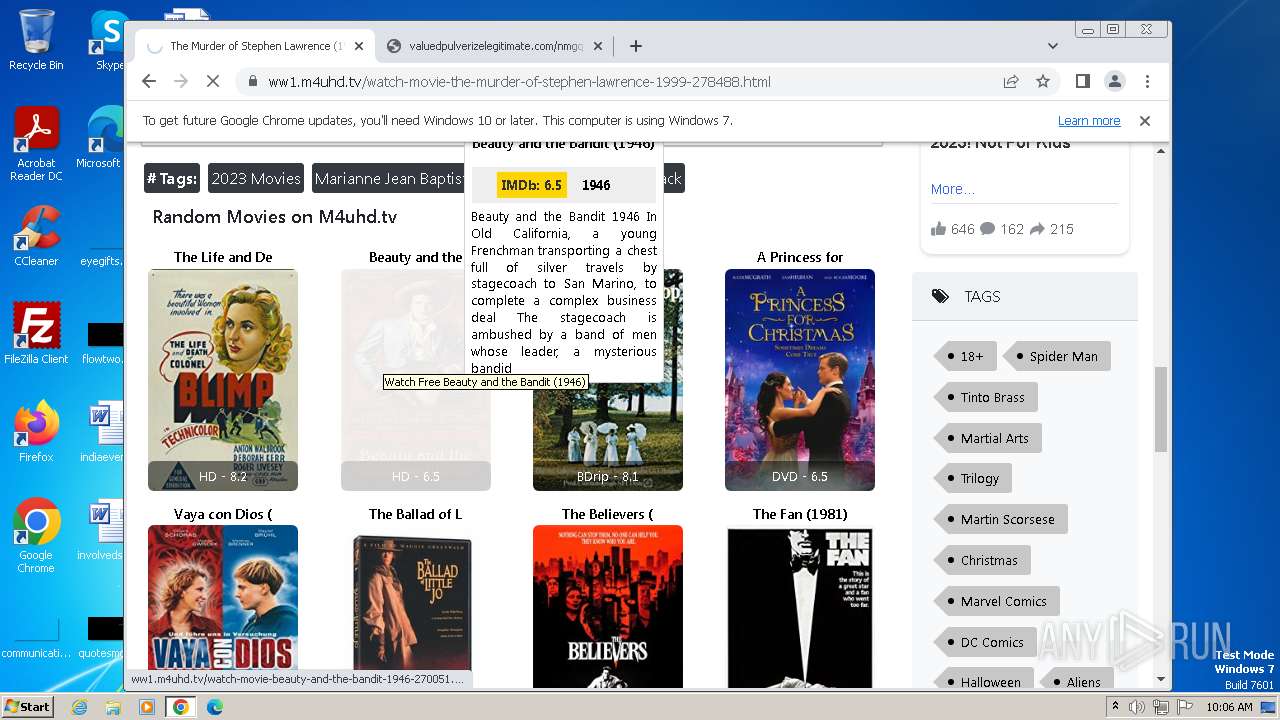Screen dimensions: 1280x720
Task: Open The Life and Death of Colonel Blimp poster
Action: tap(223, 380)
